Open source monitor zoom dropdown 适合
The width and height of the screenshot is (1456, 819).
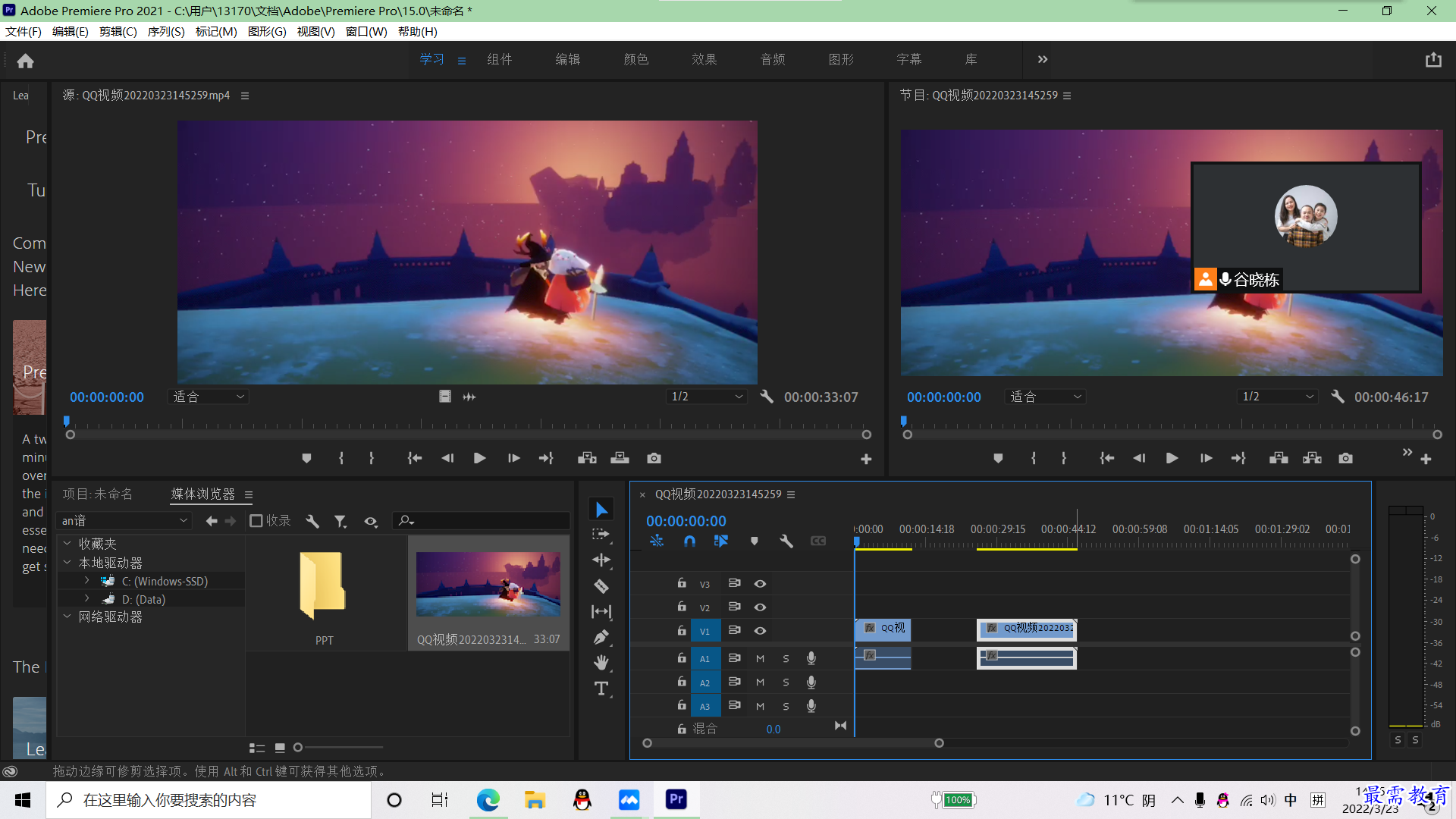point(208,397)
